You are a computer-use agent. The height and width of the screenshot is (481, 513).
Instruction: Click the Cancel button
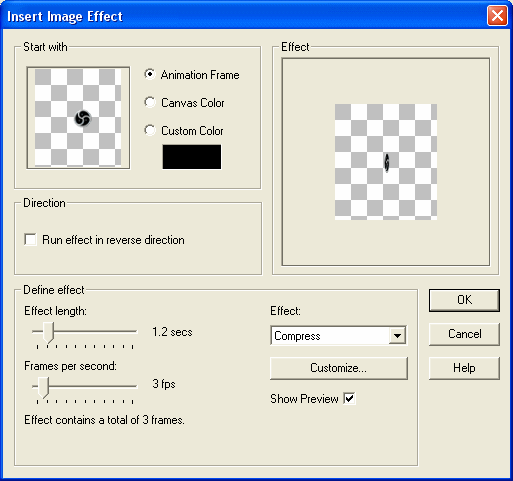[464, 334]
